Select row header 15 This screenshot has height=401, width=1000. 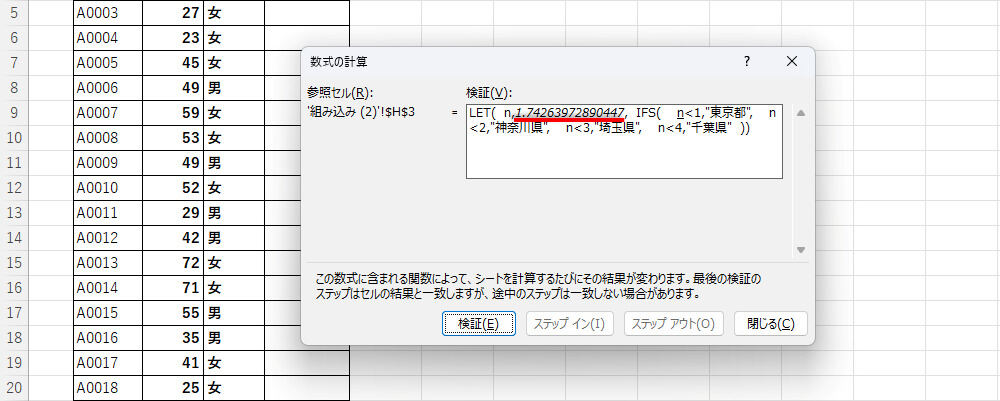(x=14, y=263)
